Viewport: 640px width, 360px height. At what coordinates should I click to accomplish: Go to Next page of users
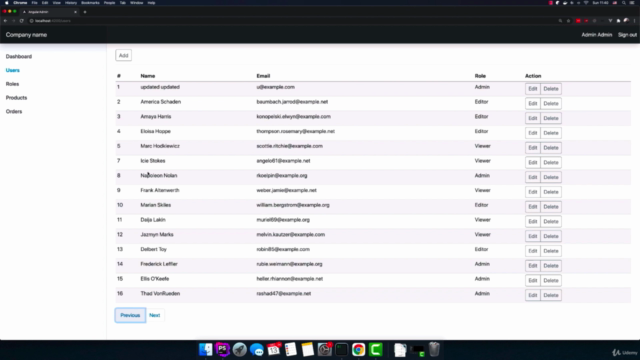click(155, 315)
